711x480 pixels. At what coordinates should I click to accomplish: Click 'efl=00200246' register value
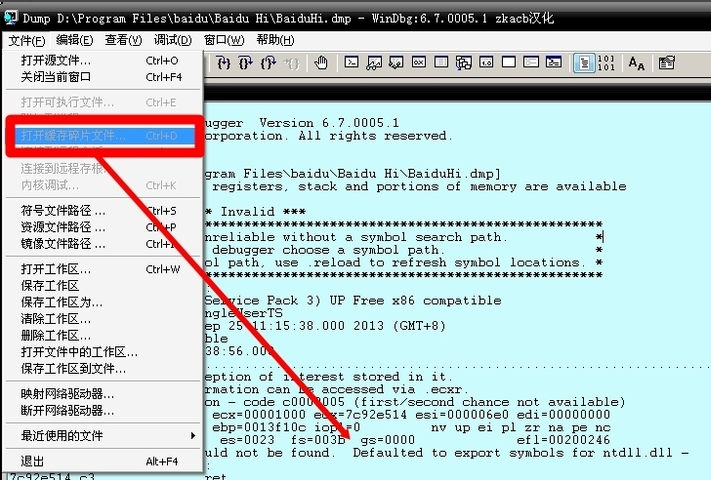pyautogui.click(x=563, y=440)
